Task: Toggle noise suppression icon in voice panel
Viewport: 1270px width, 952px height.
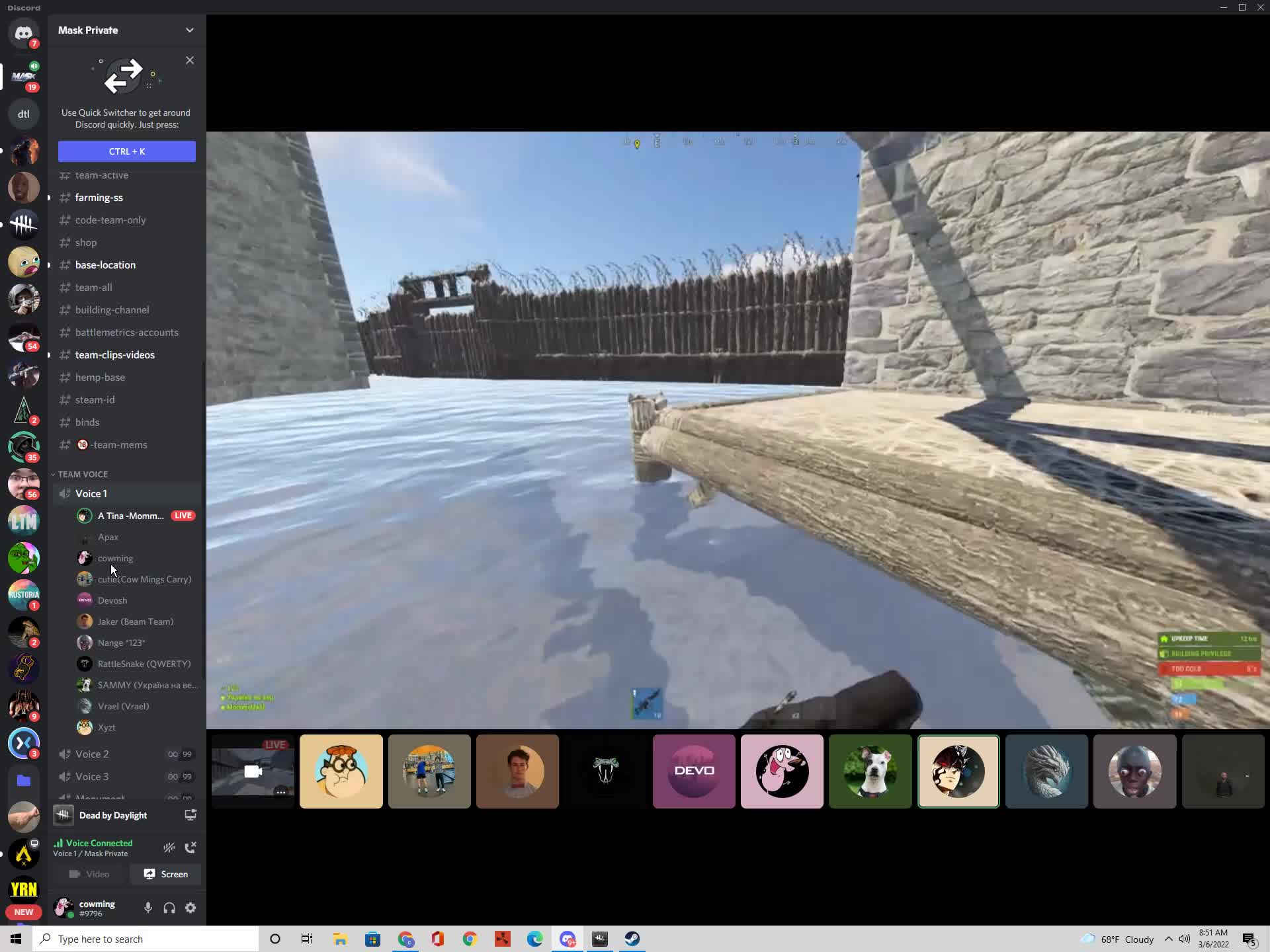Action: point(169,848)
